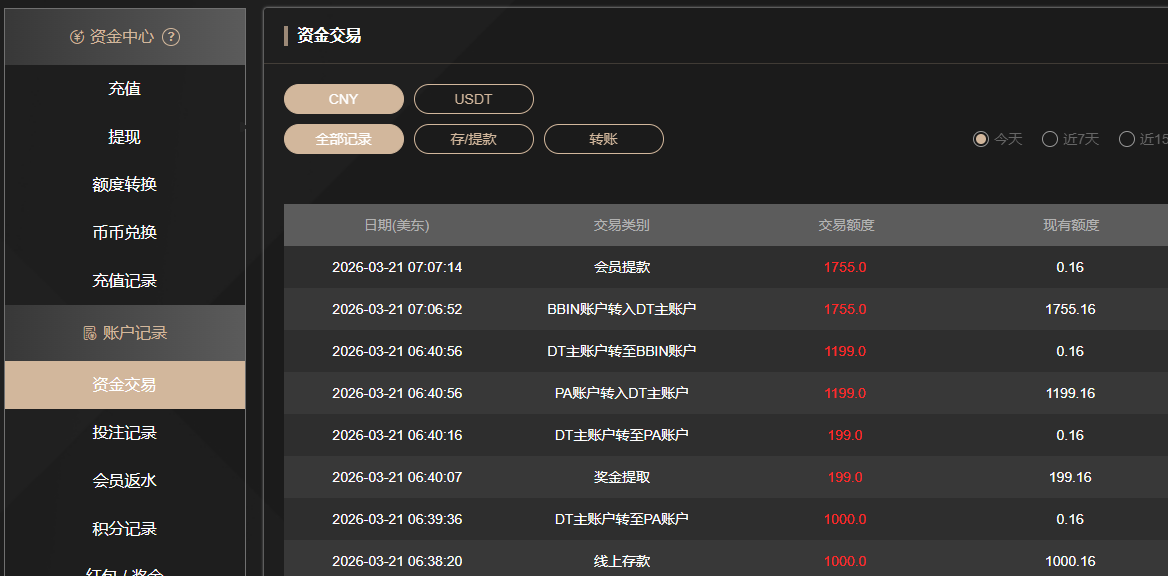
Task: Open the 充值 page from sidebar
Action: coord(124,88)
